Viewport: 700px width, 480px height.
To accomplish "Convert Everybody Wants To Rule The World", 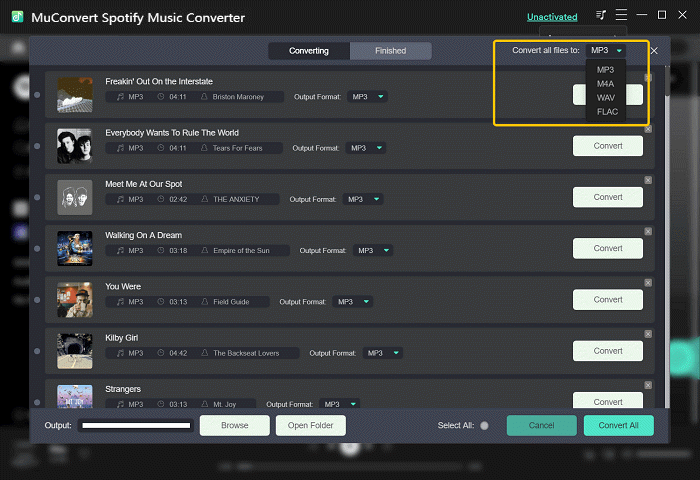I will coord(608,146).
